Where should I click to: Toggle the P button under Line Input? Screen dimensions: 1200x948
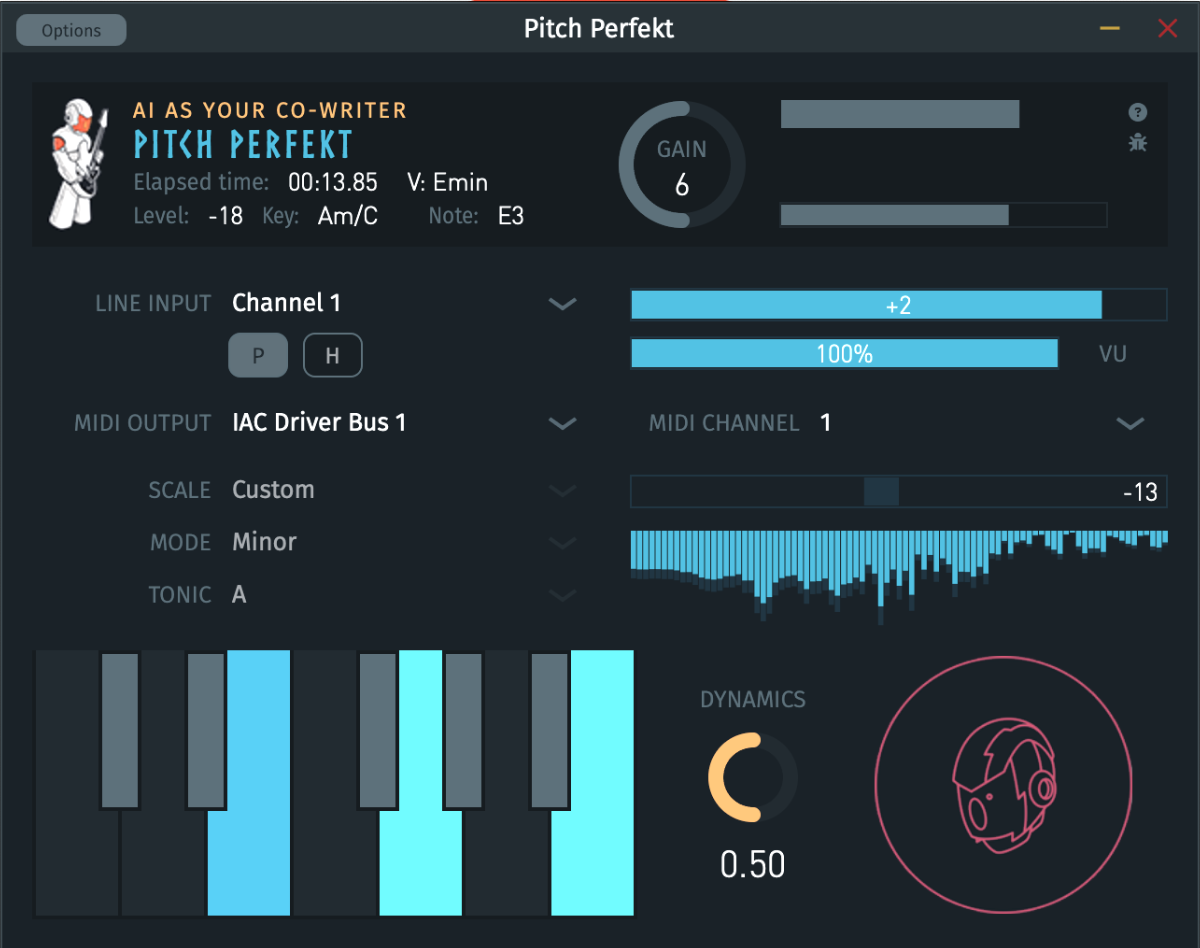click(x=258, y=355)
